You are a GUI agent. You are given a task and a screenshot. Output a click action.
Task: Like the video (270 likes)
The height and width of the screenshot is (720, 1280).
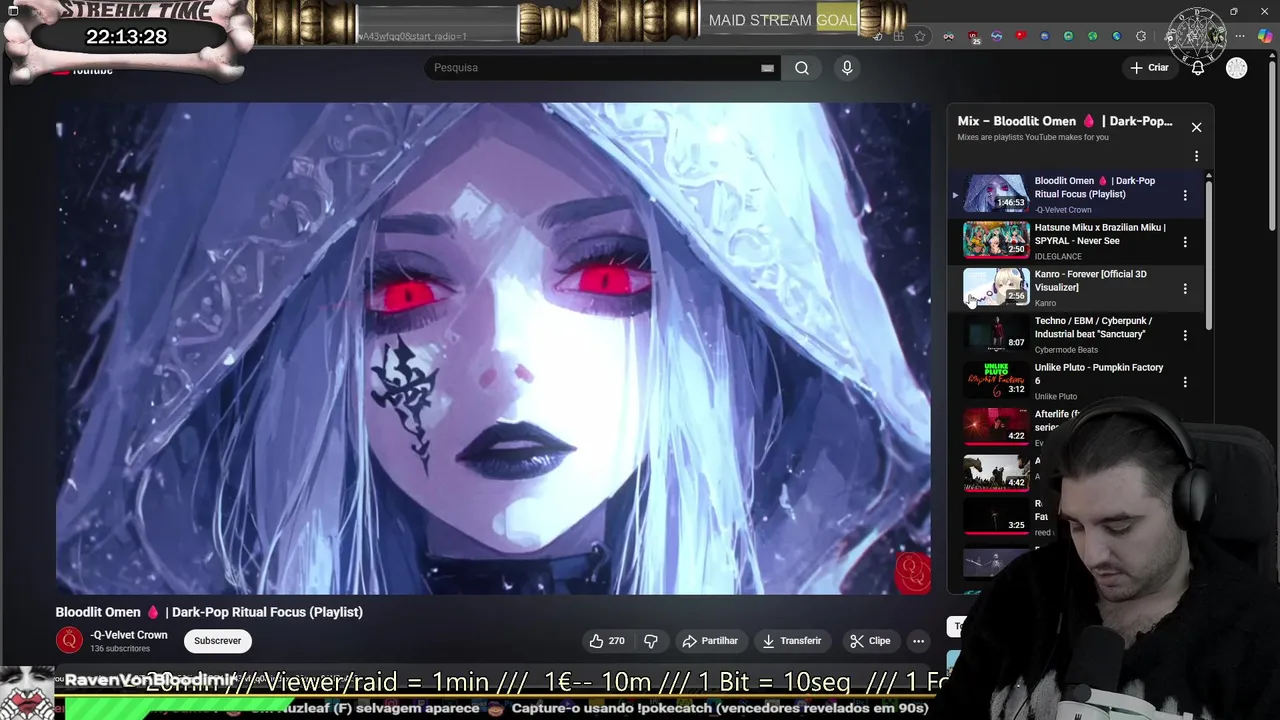pyautogui.click(x=607, y=641)
